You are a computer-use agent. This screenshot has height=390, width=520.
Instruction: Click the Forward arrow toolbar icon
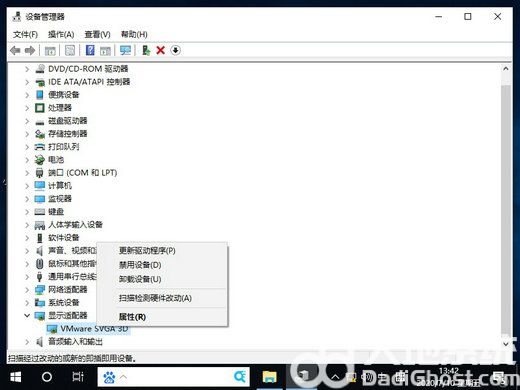coord(30,51)
